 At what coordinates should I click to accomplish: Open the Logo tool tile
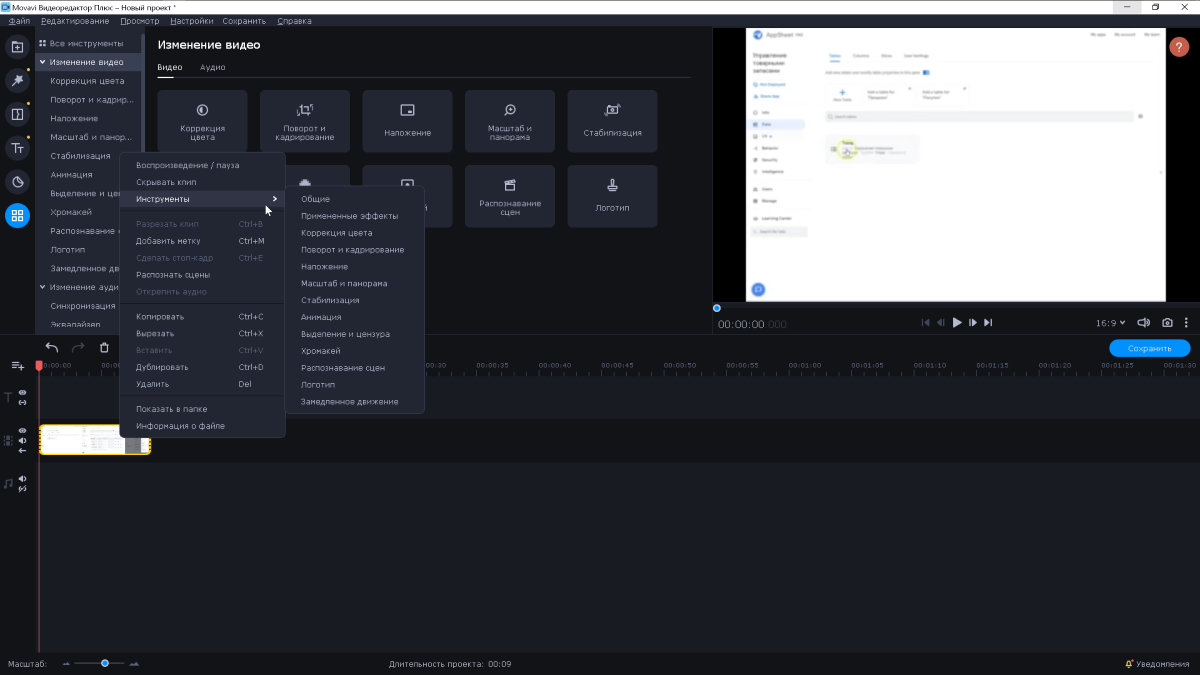(612, 196)
